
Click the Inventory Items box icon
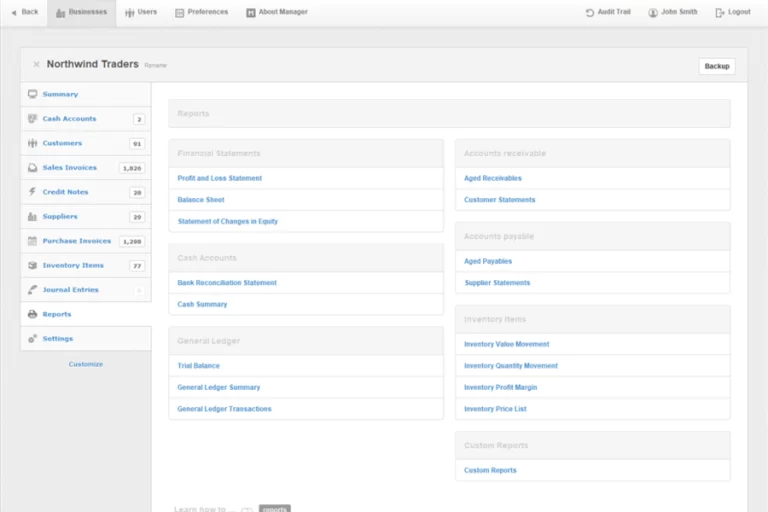point(32,265)
